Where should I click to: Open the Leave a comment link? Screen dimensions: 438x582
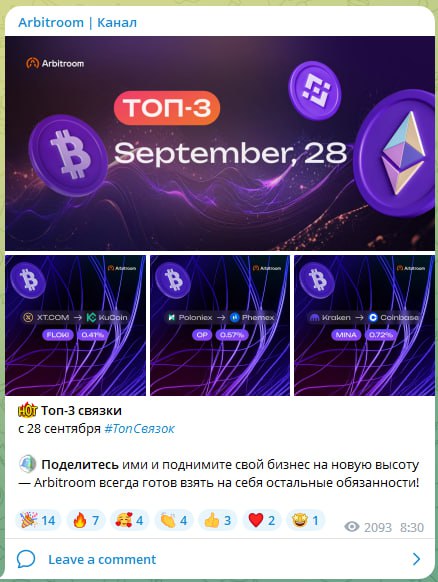pos(102,559)
